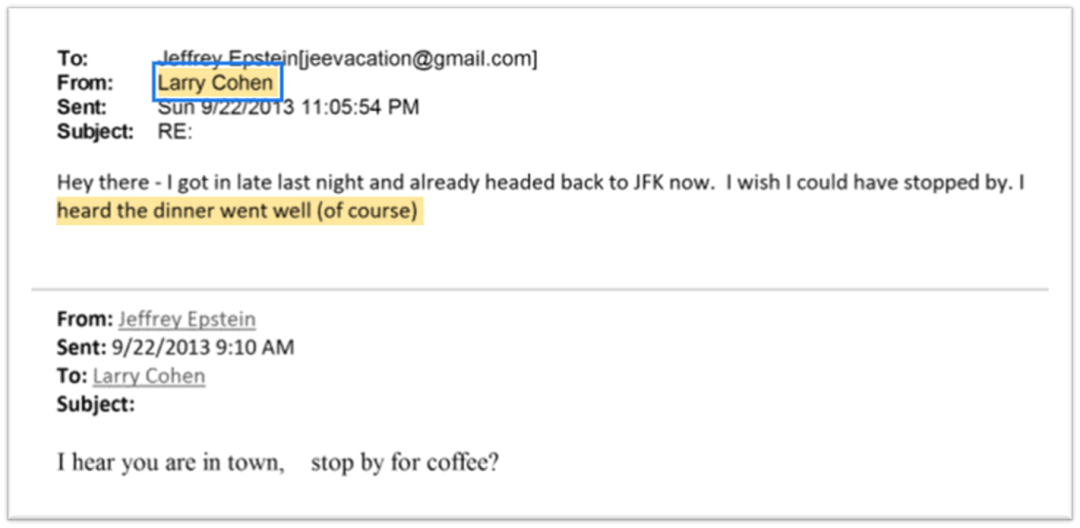
Task: Open Jeffrey Epstein link in quoted message
Action: (x=186, y=320)
